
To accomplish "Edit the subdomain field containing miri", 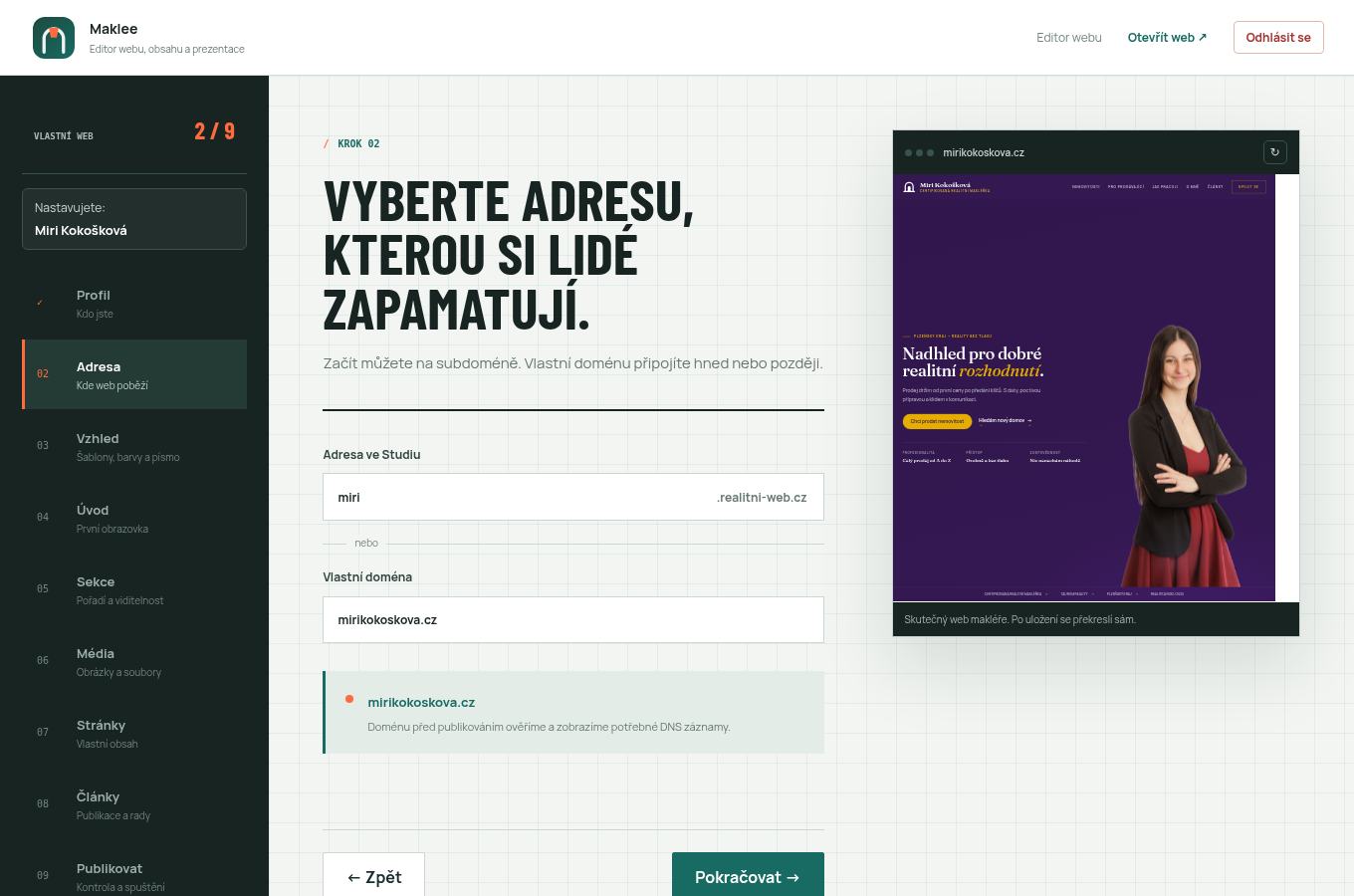I will tap(518, 497).
